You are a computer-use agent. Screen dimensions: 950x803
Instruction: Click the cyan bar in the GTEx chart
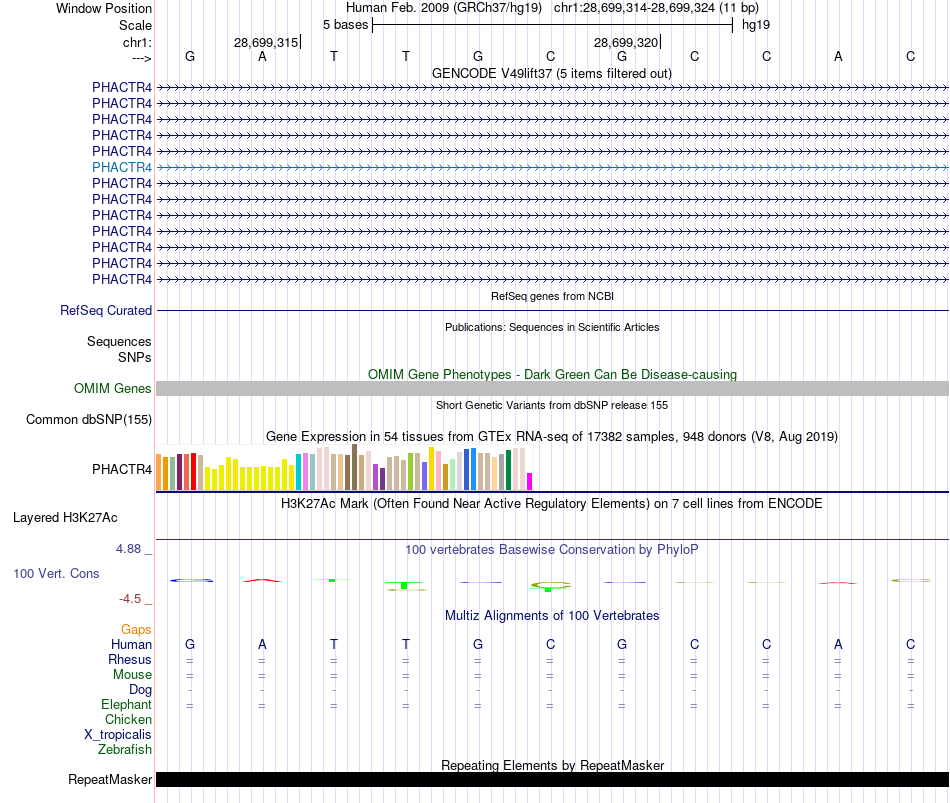click(x=298, y=471)
